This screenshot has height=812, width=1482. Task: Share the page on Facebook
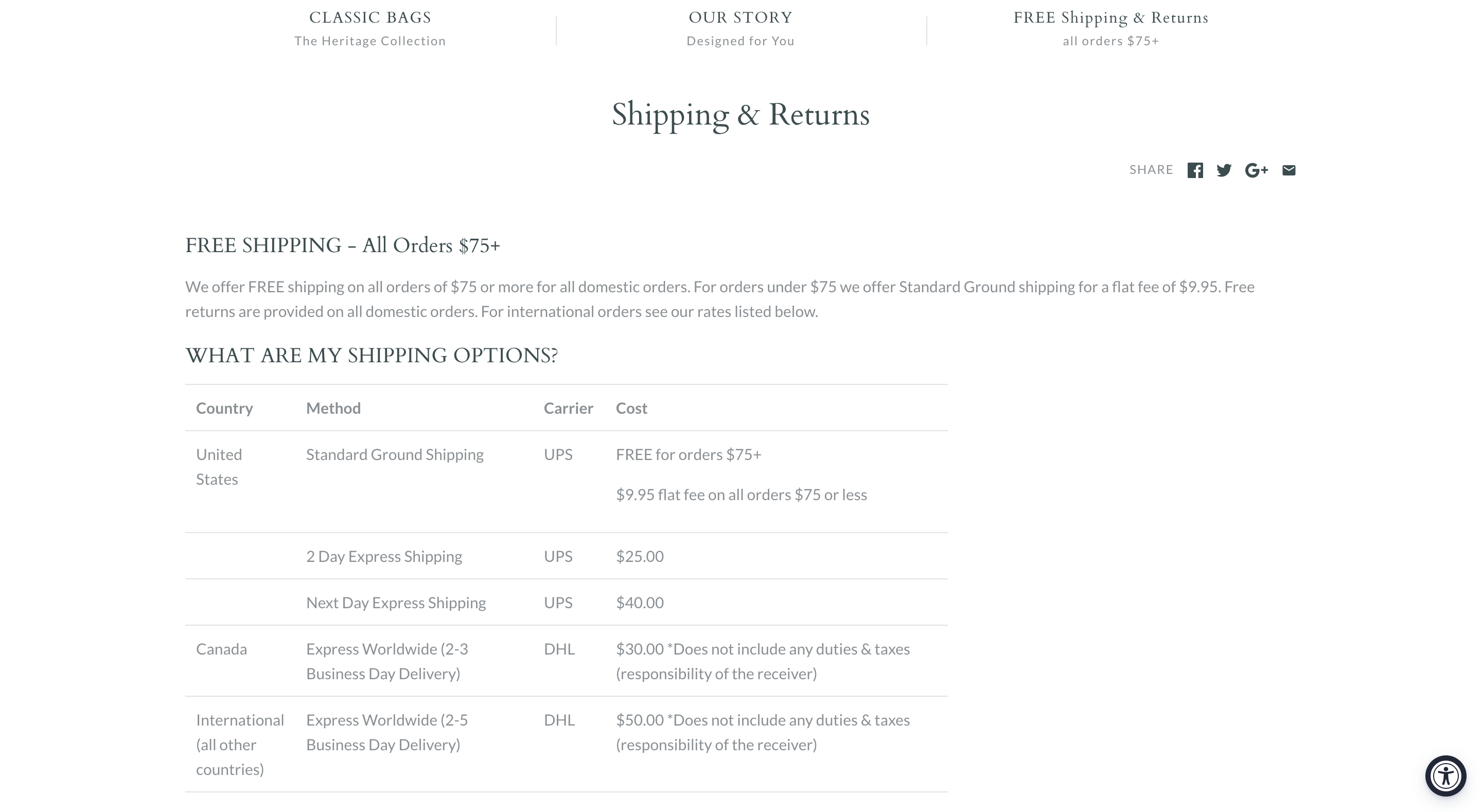tap(1195, 170)
